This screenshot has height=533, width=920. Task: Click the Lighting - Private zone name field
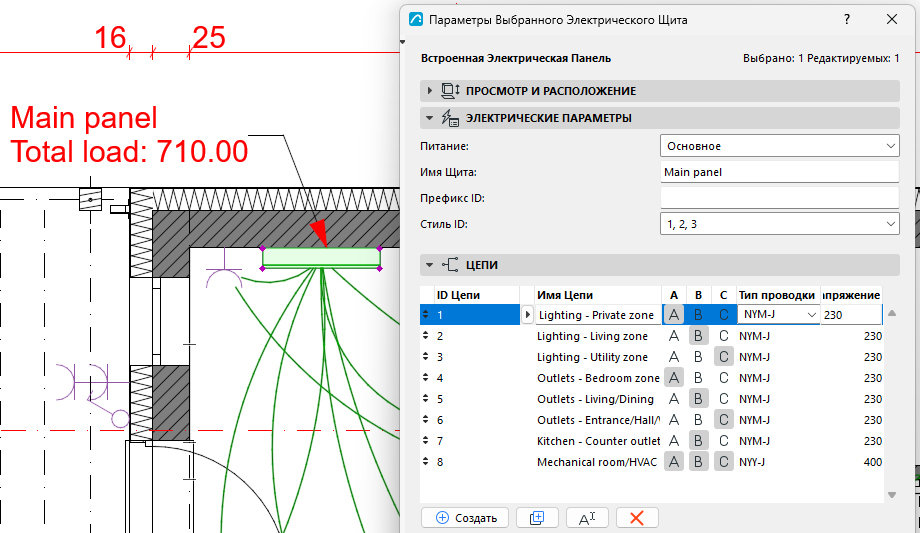pos(596,315)
